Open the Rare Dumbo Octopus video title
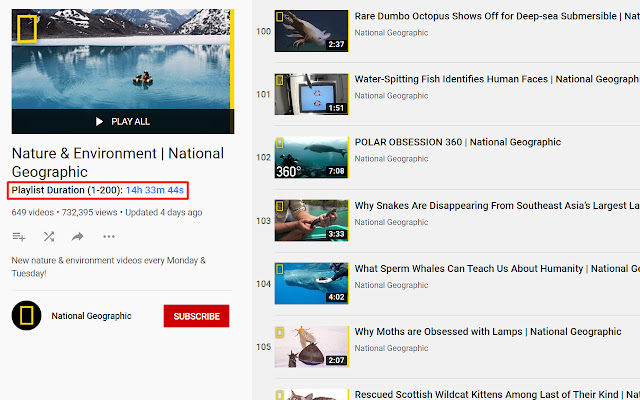This screenshot has width=640, height=400. pyautogui.click(x=497, y=16)
